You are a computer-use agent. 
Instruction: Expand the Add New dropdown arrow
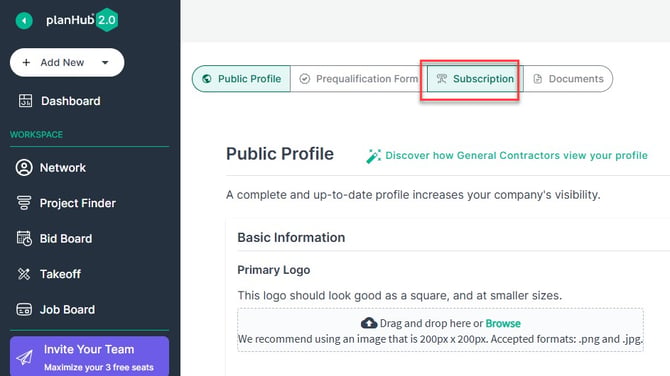(x=105, y=62)
